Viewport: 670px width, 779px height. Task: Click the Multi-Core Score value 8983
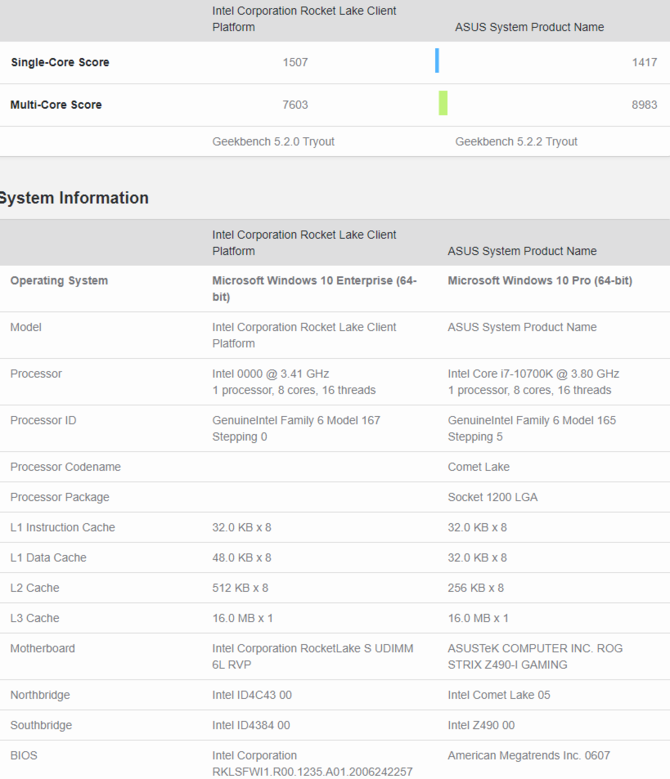[x=644, y=105]
